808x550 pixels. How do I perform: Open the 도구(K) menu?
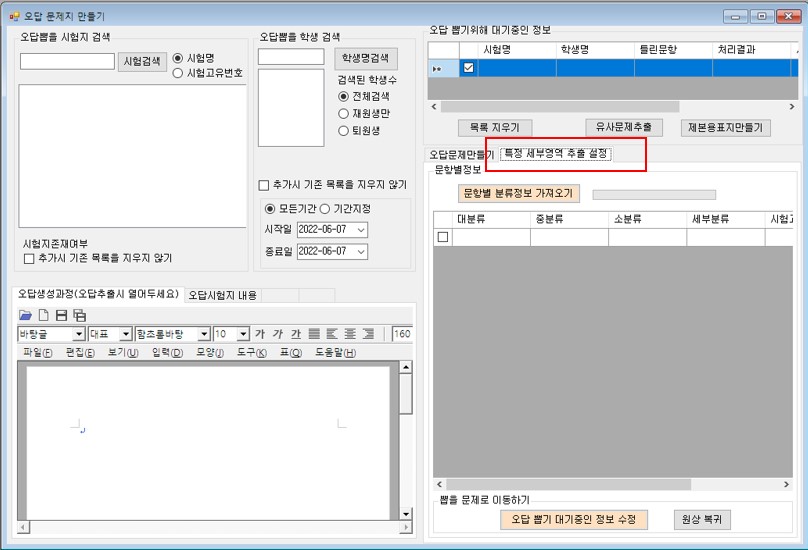[251, 353]
